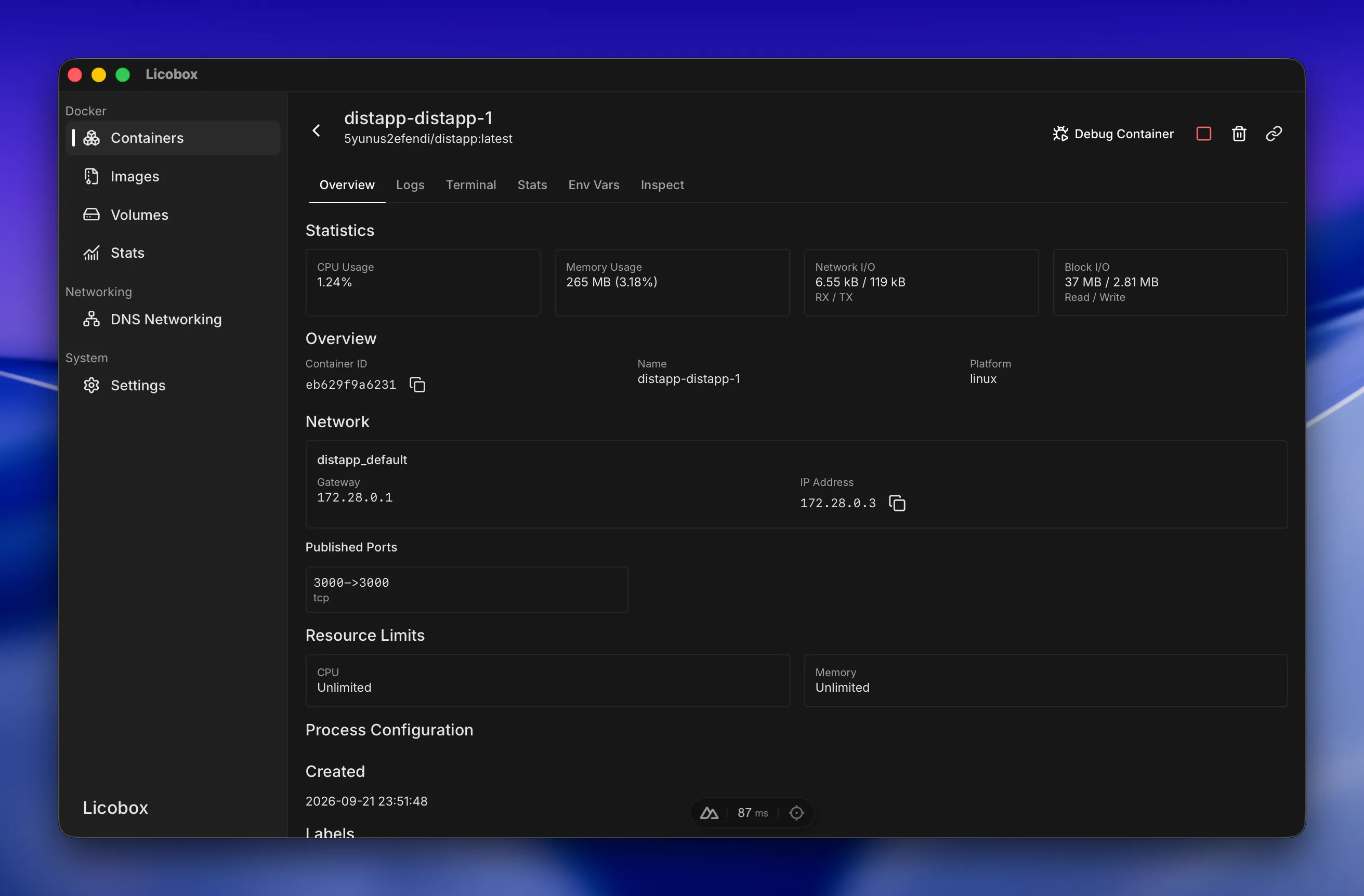Screen dimensions: 1364x896
Task: Click the inspector target icon in devtools pill
Action: click(x=797, y=813)
